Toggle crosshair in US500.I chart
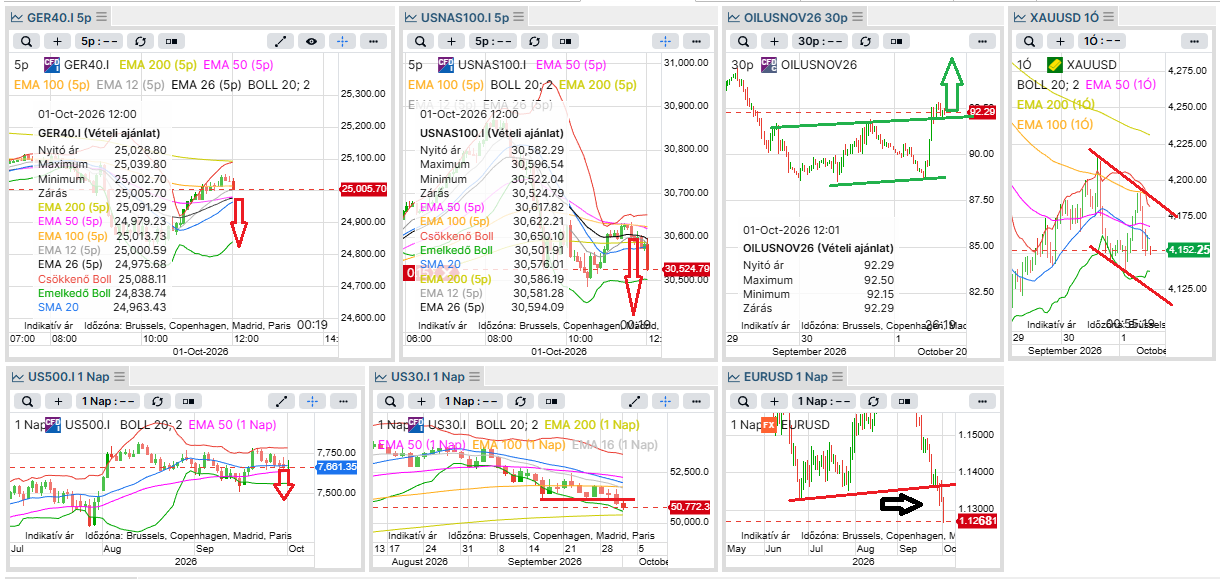 coord(312,401)
